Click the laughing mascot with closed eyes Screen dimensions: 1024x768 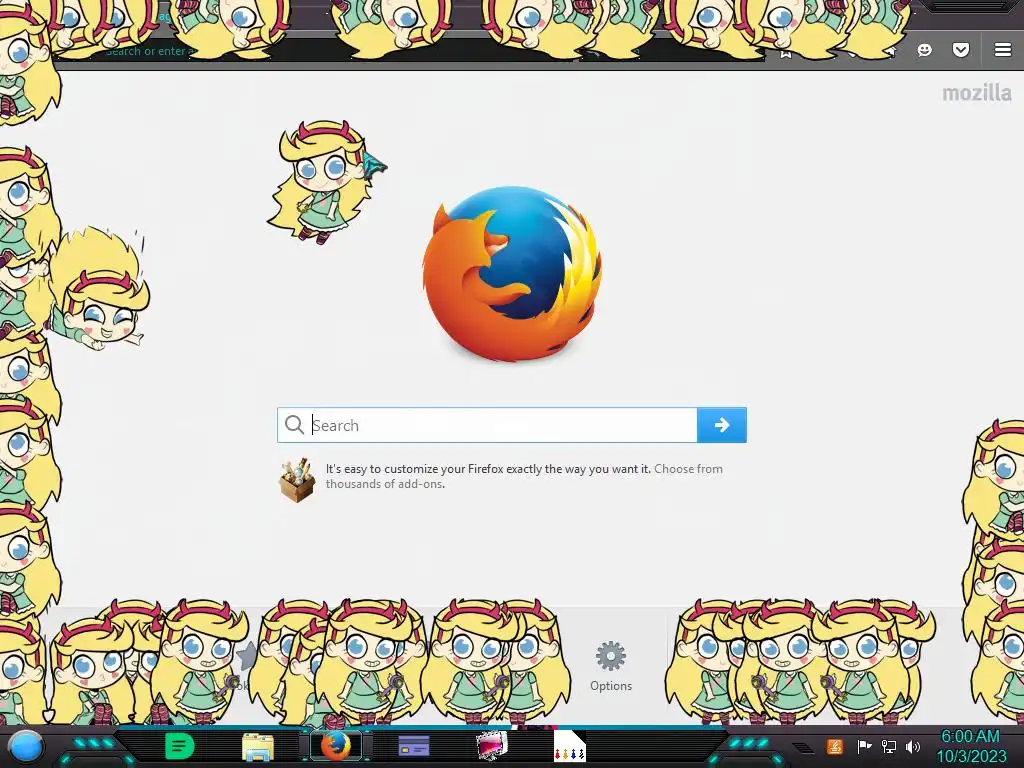98,289
